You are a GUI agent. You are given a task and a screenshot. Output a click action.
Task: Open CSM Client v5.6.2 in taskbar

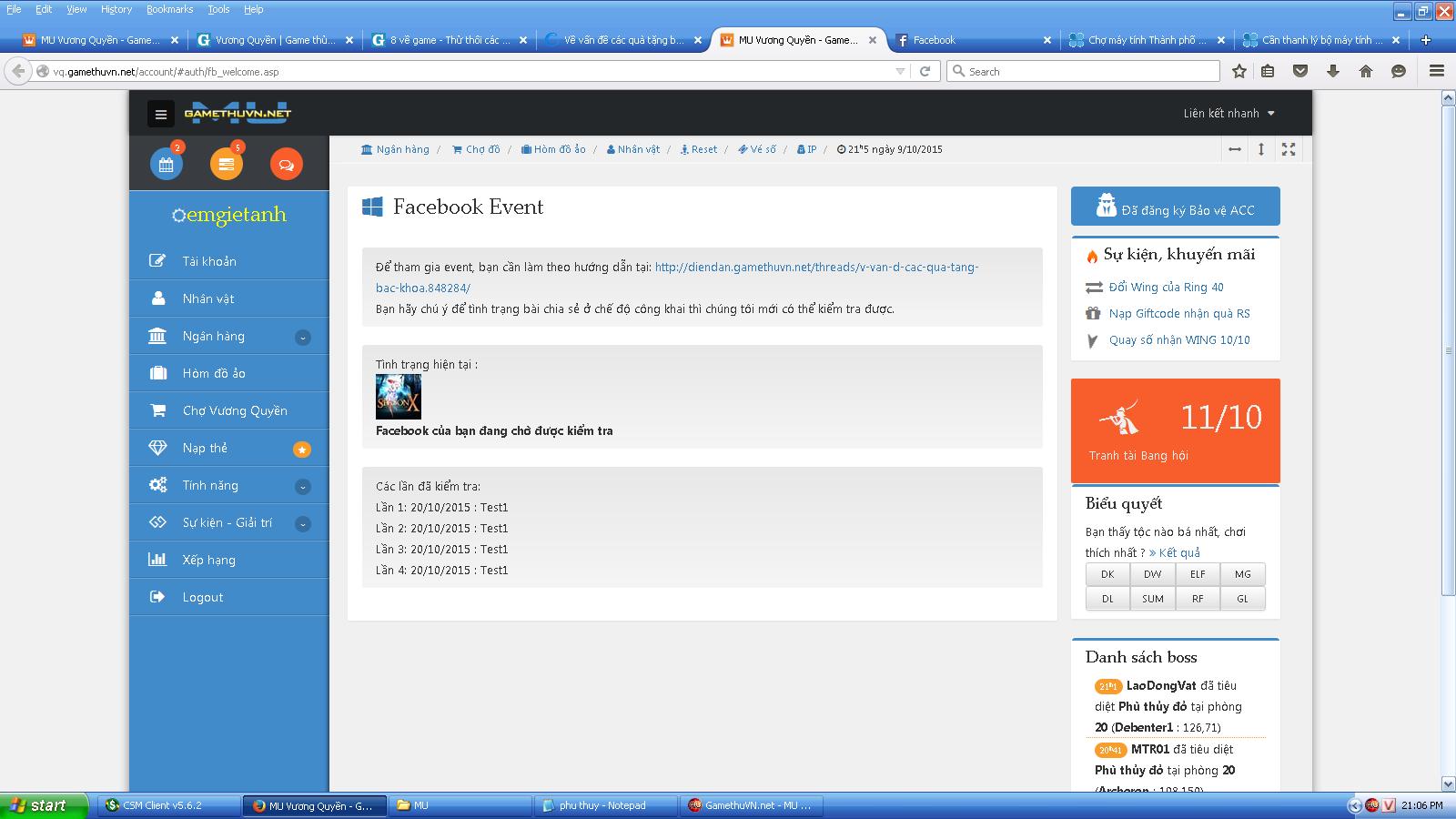pos(168,805)
